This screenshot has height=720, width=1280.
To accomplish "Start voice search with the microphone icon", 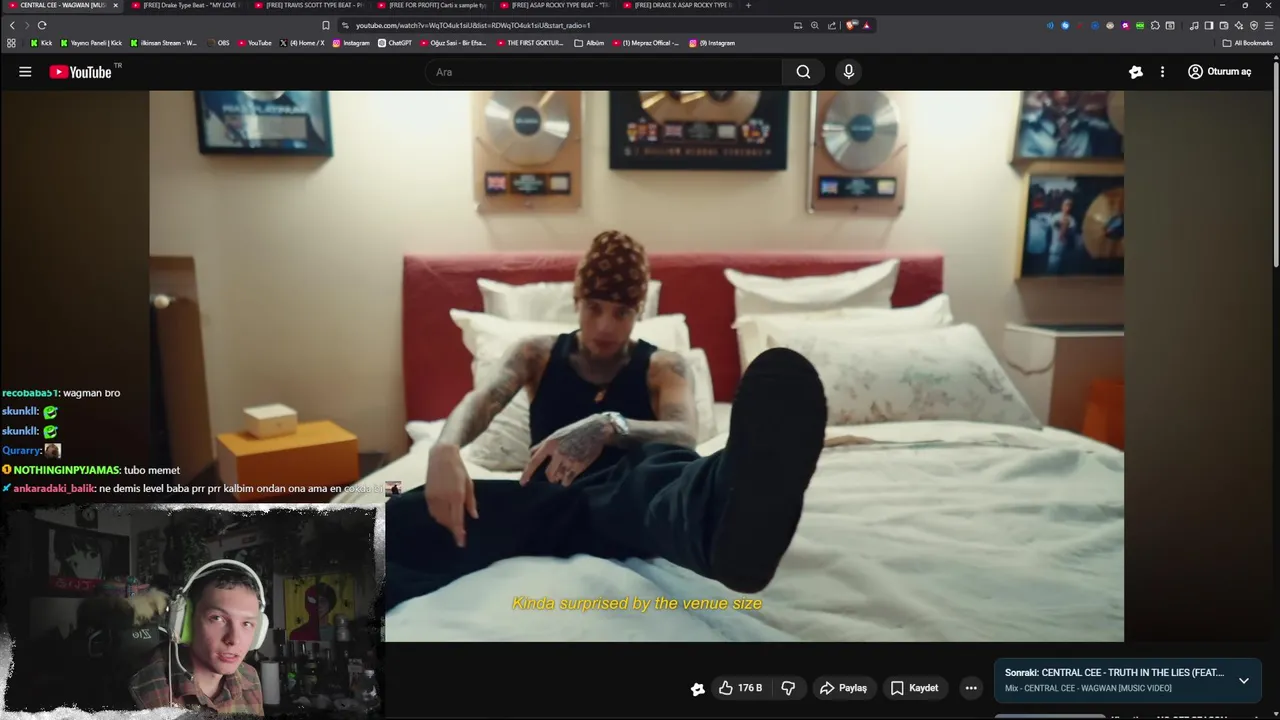I will 848,72.
